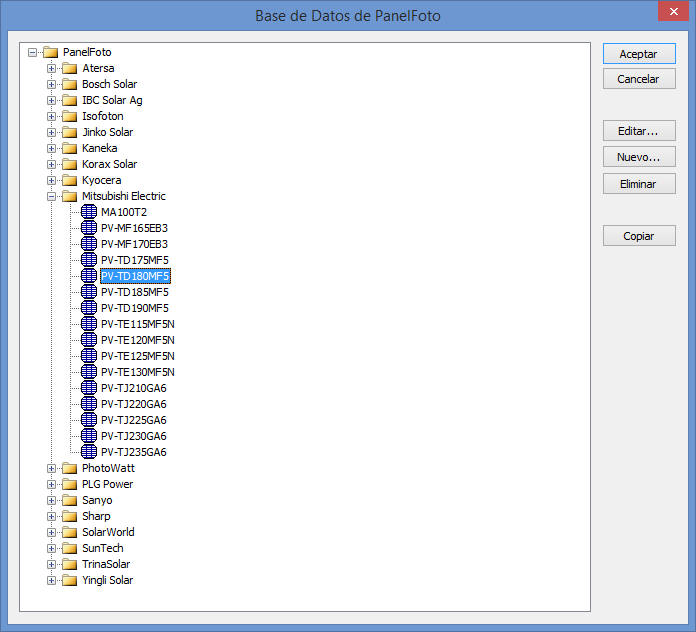Click the panel icon next to PV-MF165EB3

click(89, 228)
